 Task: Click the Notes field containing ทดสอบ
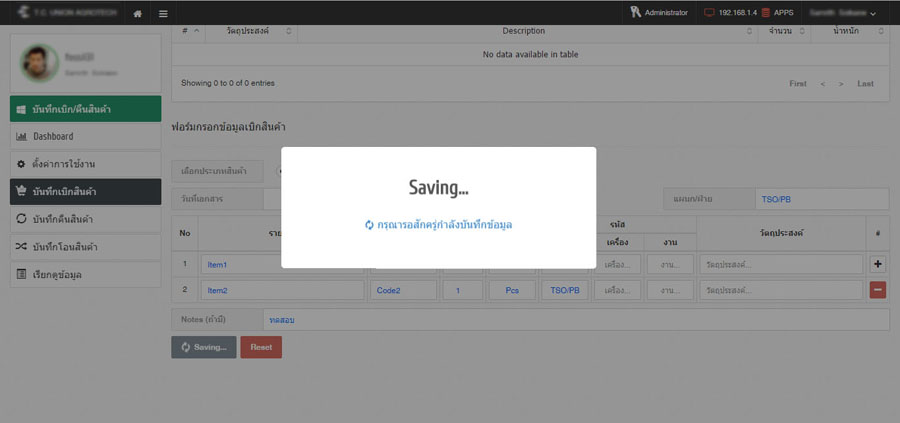pyautogui.click(x=576, y=320)
